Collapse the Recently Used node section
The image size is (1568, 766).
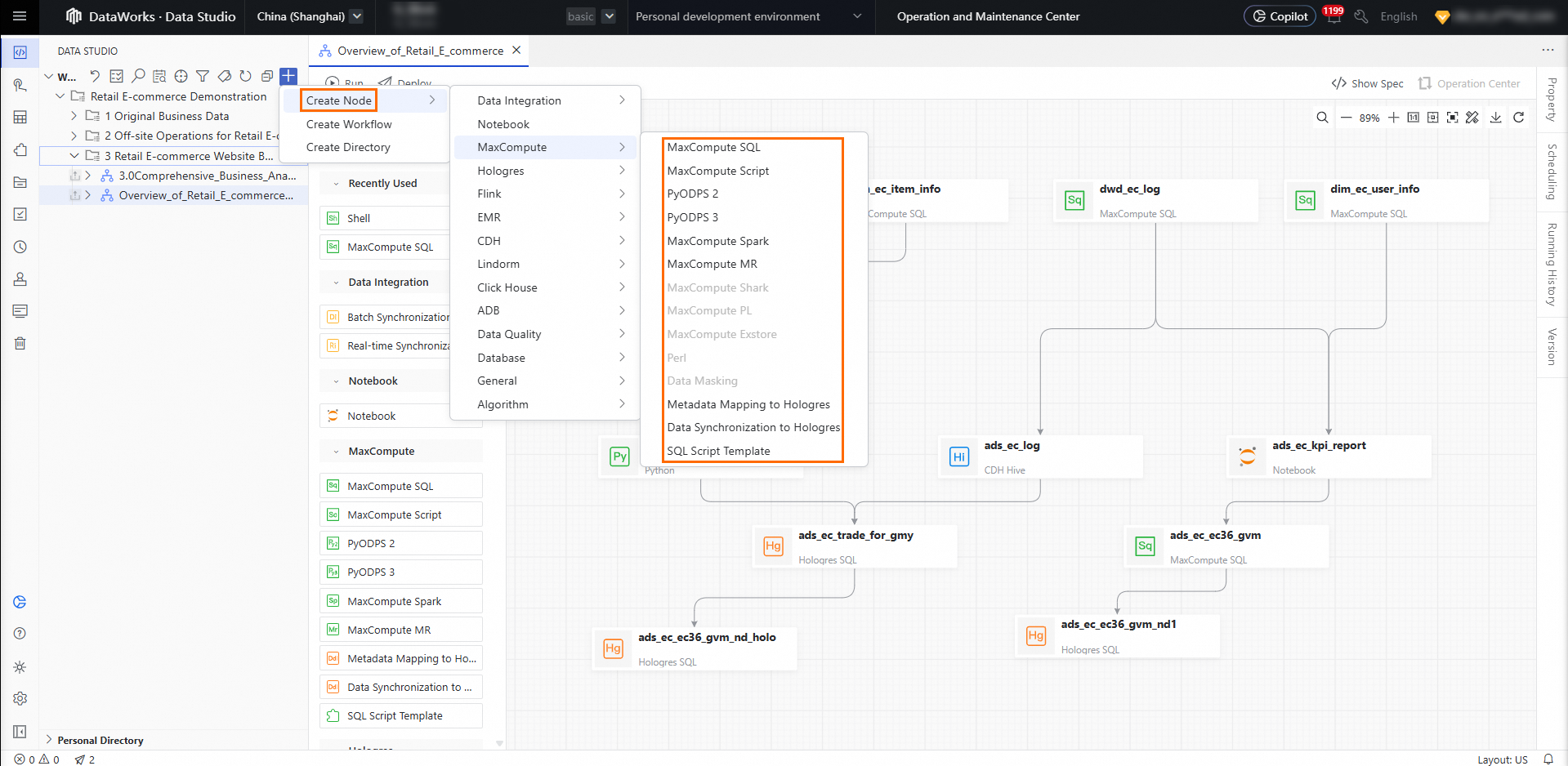336,184
